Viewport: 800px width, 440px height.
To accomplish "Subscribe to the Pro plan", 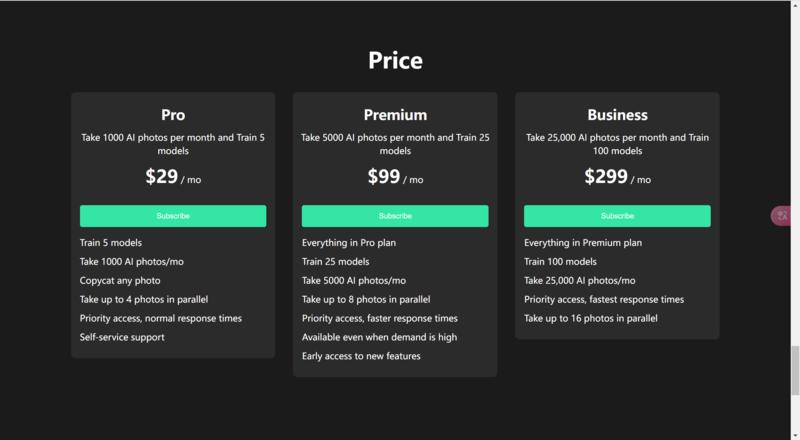I will [x=173, y=216].
